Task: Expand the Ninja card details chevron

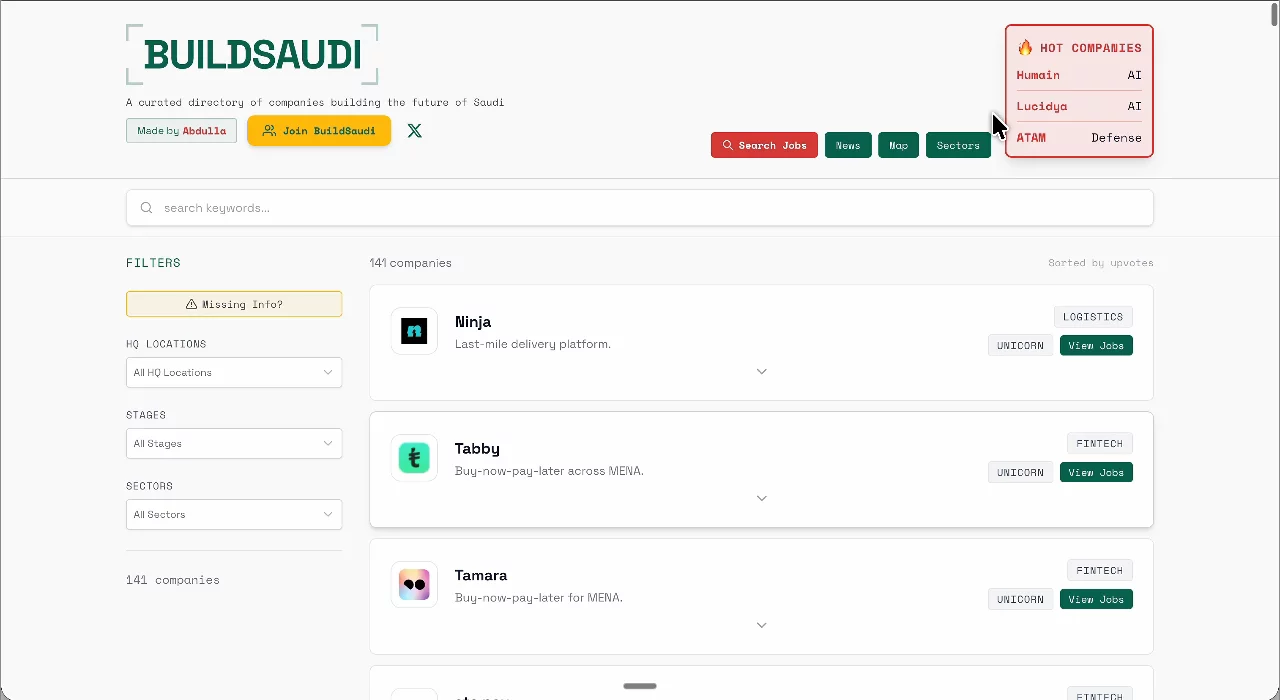Action: point(761,371)
